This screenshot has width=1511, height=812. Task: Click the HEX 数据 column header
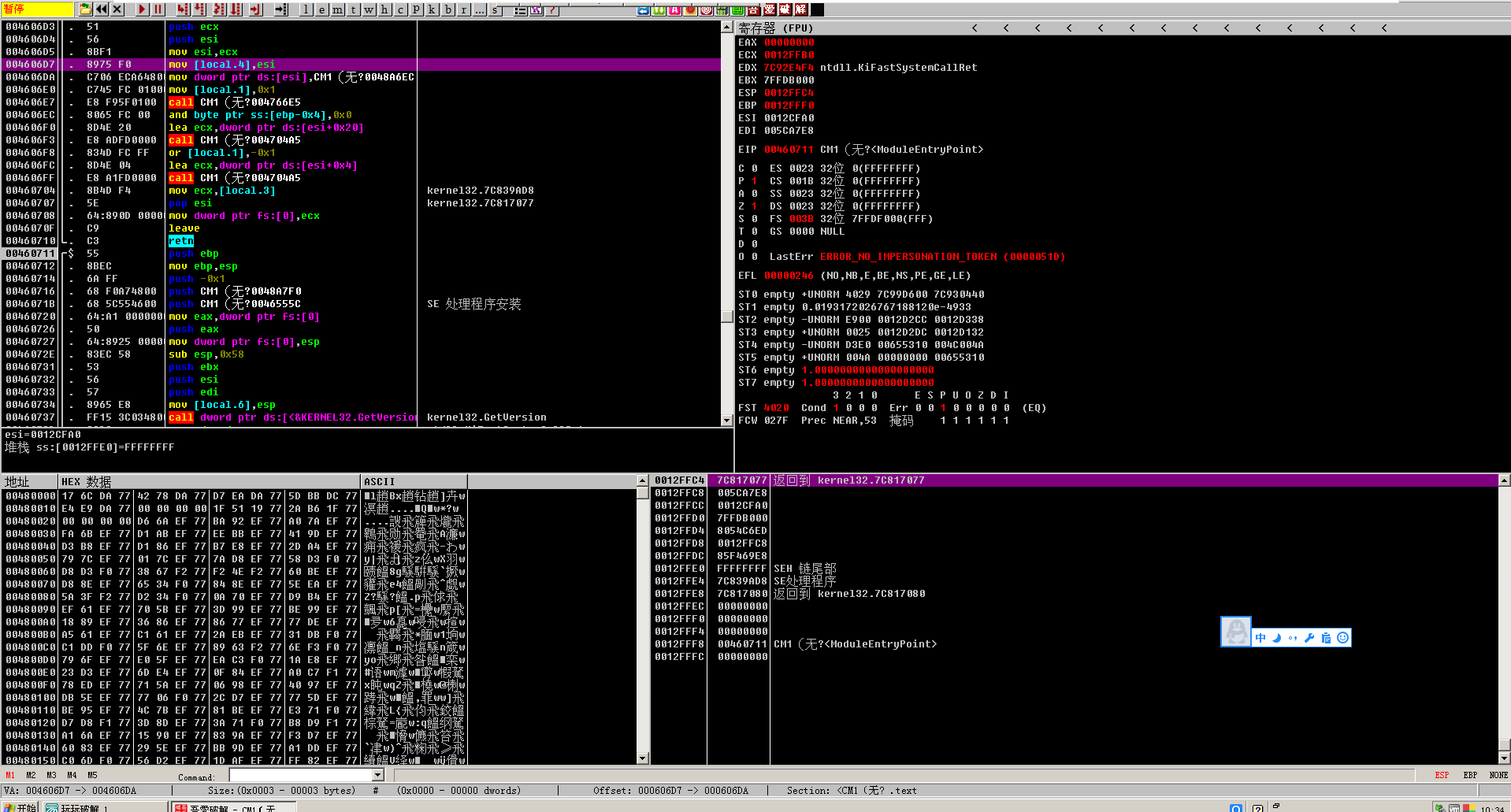[210, 481]
